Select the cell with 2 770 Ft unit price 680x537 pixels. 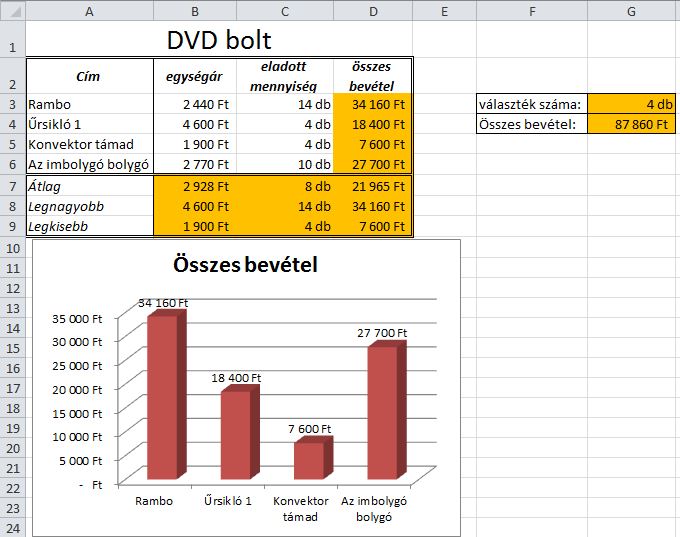point(194,164)
